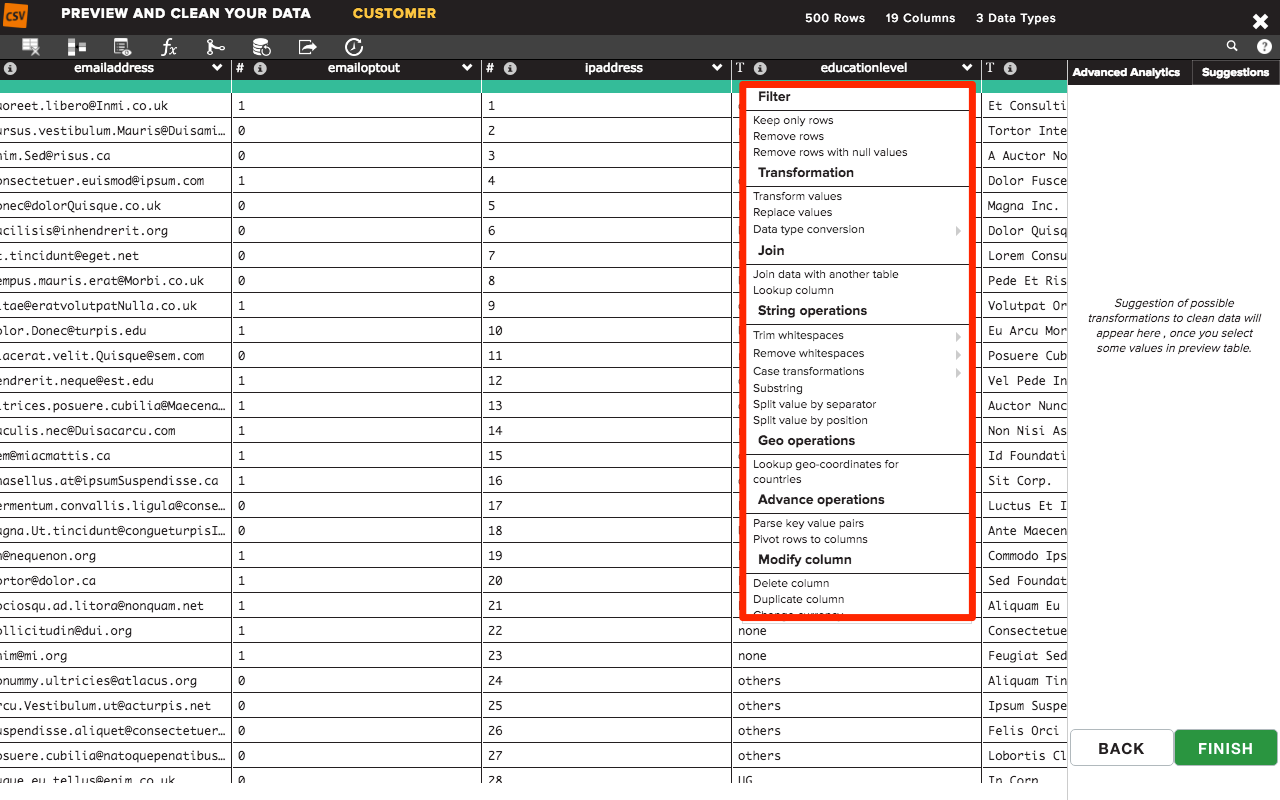Click the cell reading Magna Inc.

[1025, 206]
